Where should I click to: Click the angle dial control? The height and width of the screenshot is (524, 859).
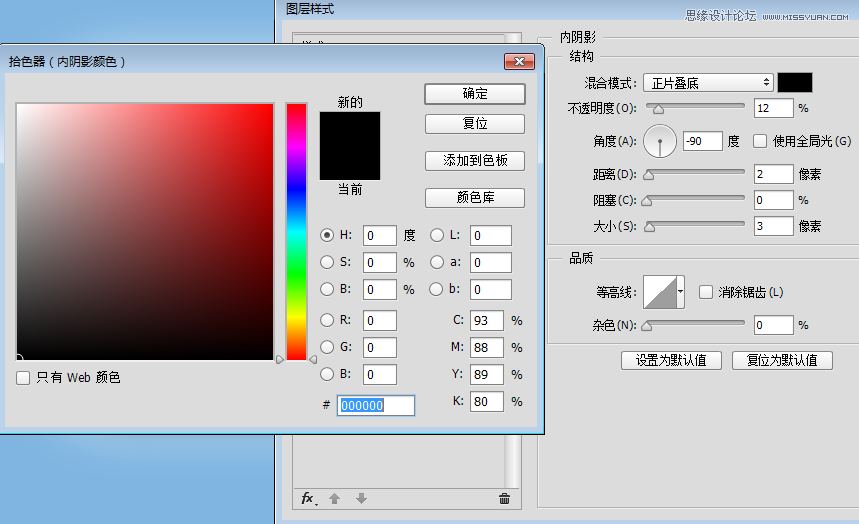click(660, 142)
